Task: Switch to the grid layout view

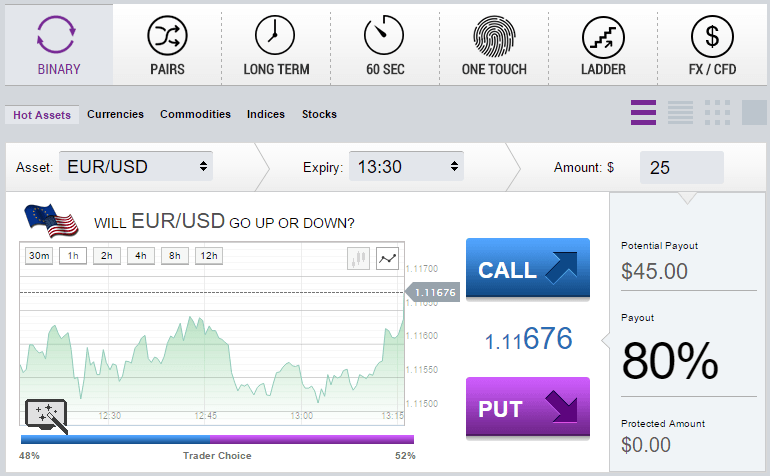Action: [717, 112]
